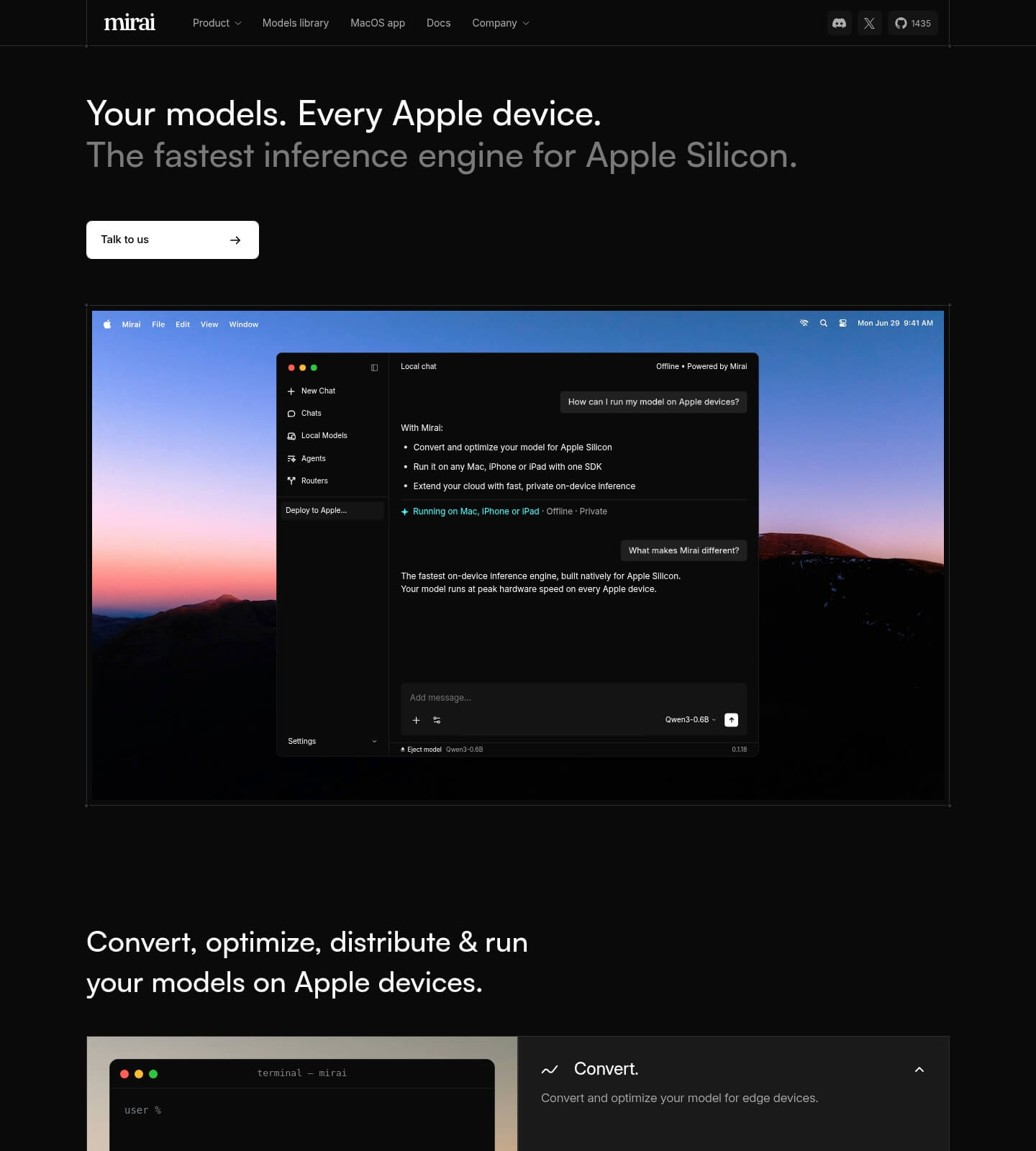1036x1151 pixels.
Task: Open Routers in the sidebar
Action: pos(307,481)
